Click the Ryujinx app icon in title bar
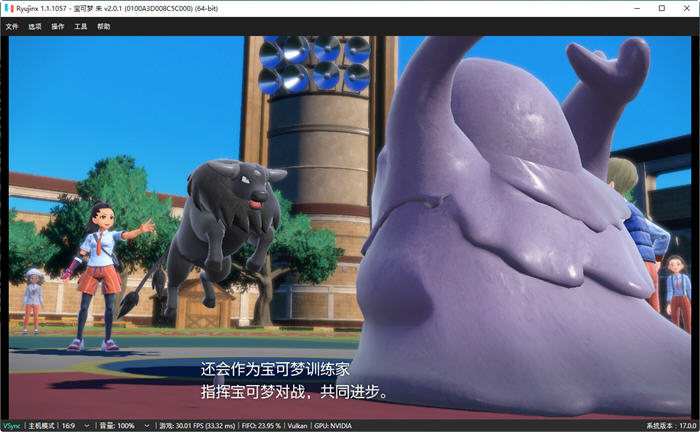Viewport: 700px width, 432px height. tap(9, 8)
